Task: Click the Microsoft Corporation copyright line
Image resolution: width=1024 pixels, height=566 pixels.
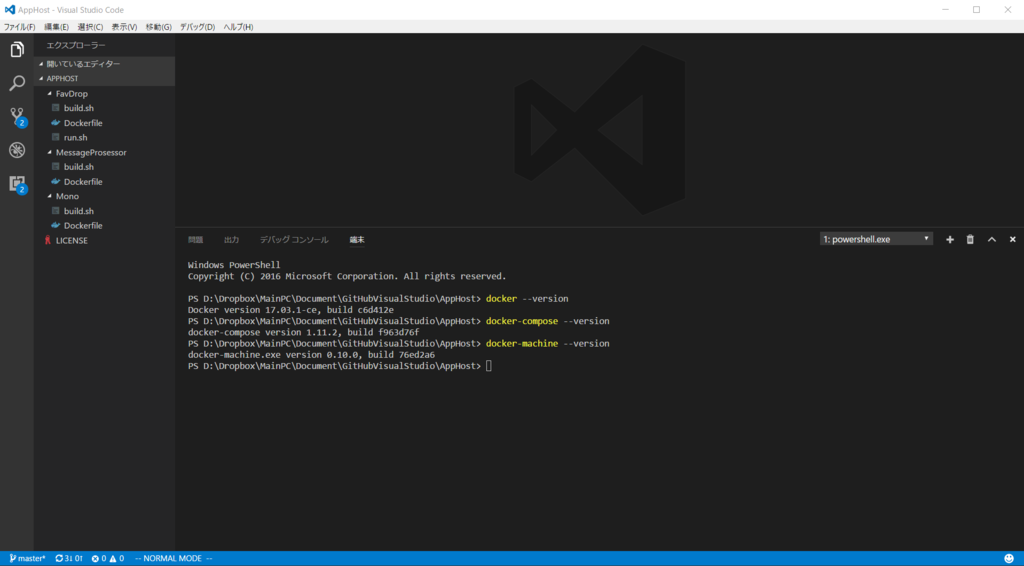Action: (347, 276)
